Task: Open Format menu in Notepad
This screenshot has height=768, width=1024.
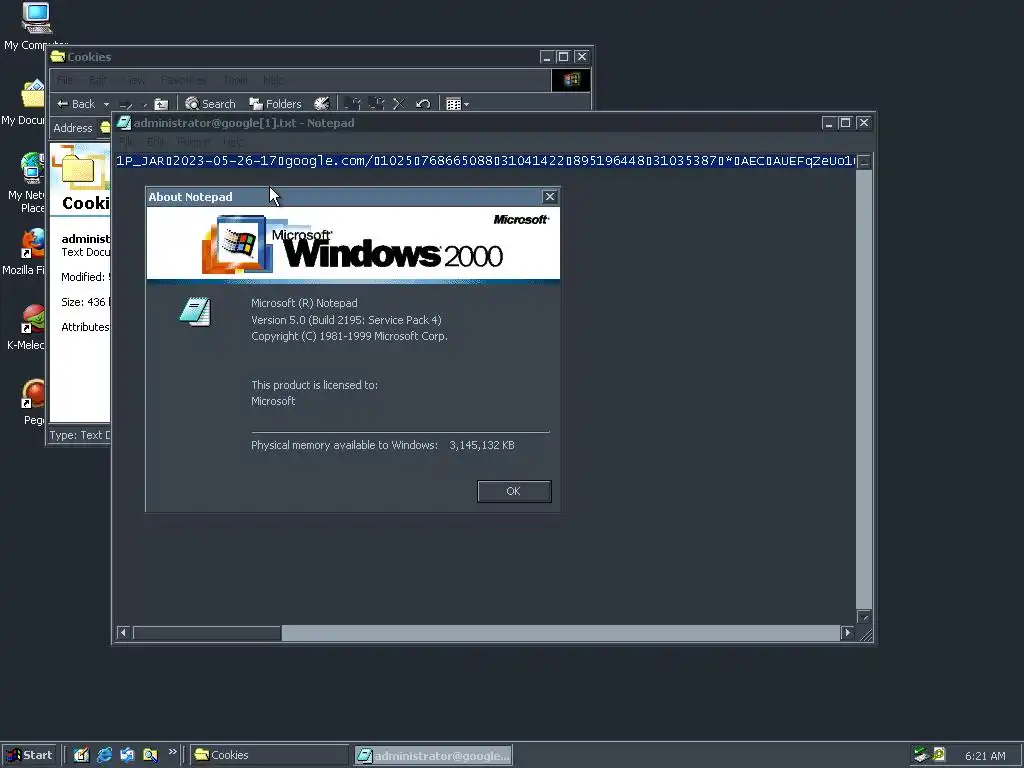Action: [193, 141]
